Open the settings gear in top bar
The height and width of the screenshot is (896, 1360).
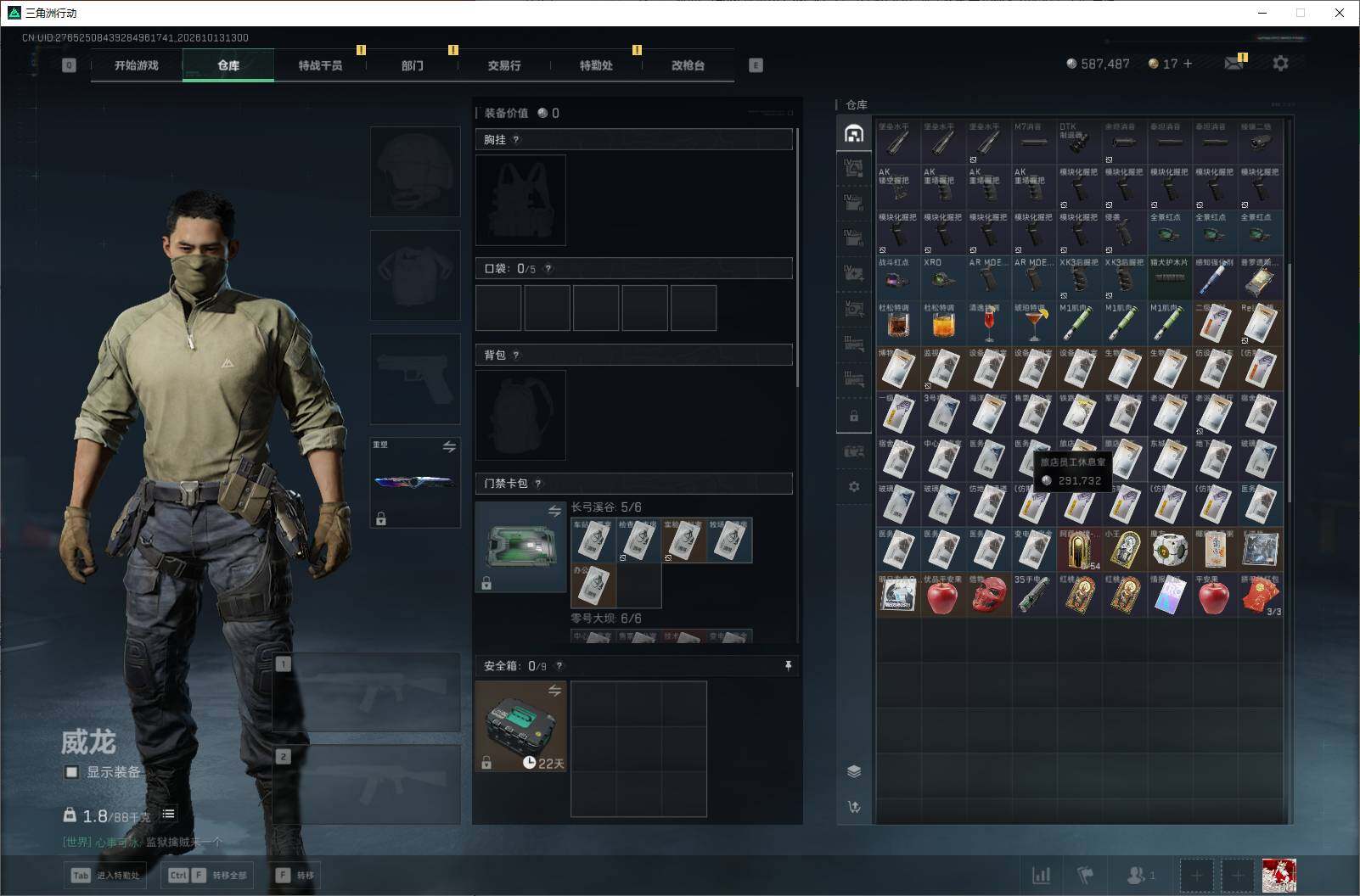(x=1280, y=64)
